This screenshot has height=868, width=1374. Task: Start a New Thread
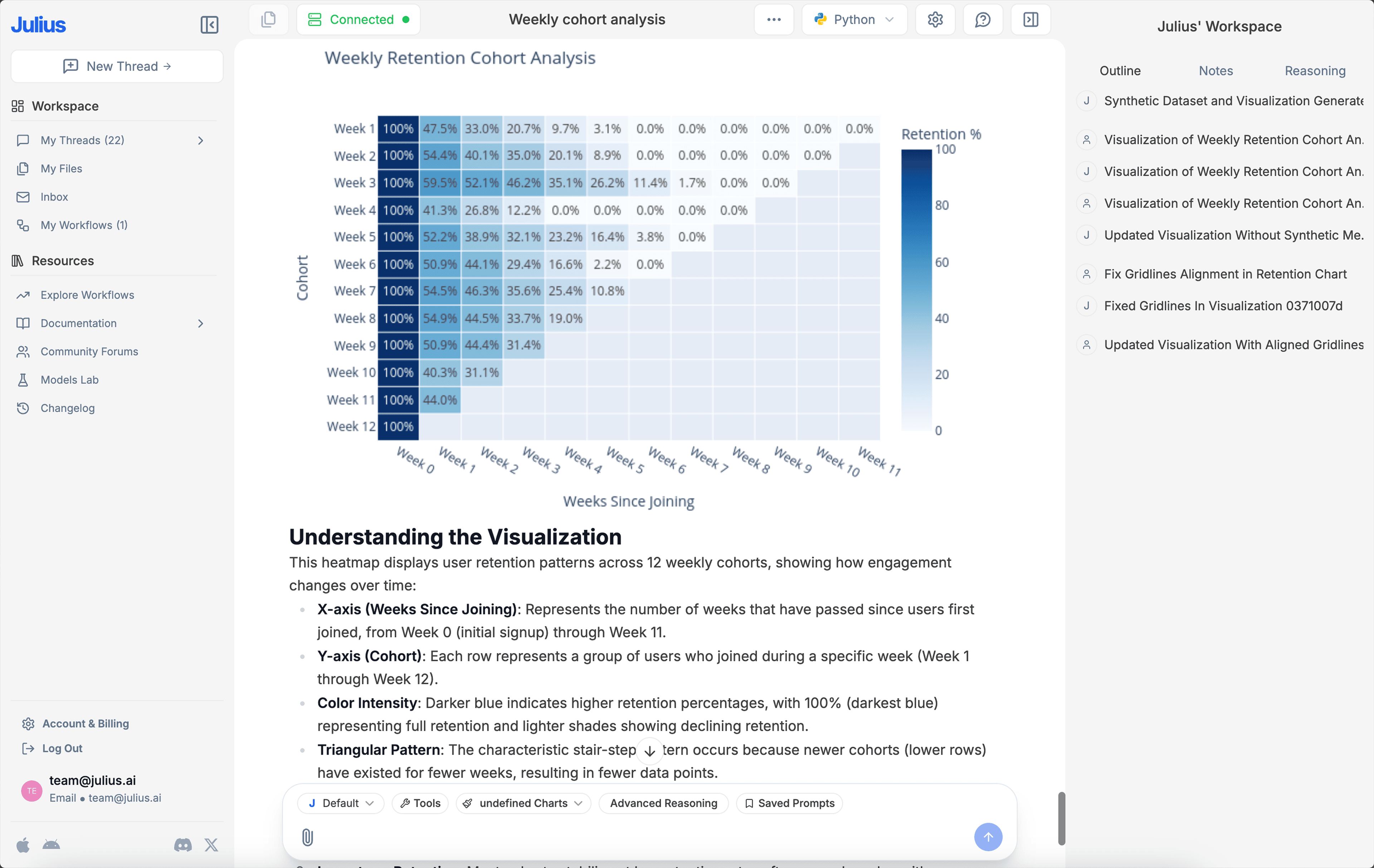116,65
